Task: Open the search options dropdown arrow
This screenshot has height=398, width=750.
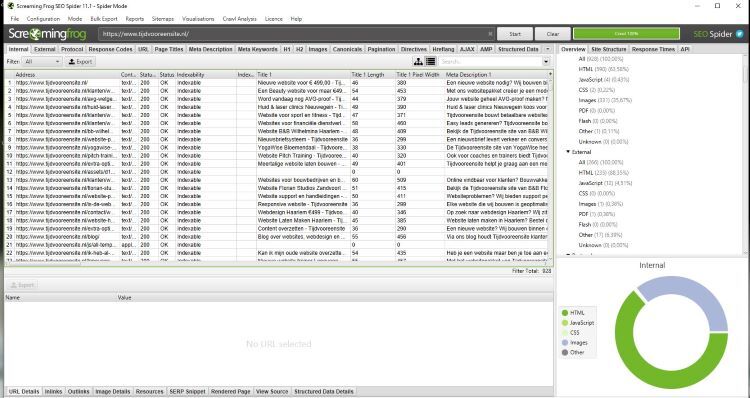Action: click(546, 62)
